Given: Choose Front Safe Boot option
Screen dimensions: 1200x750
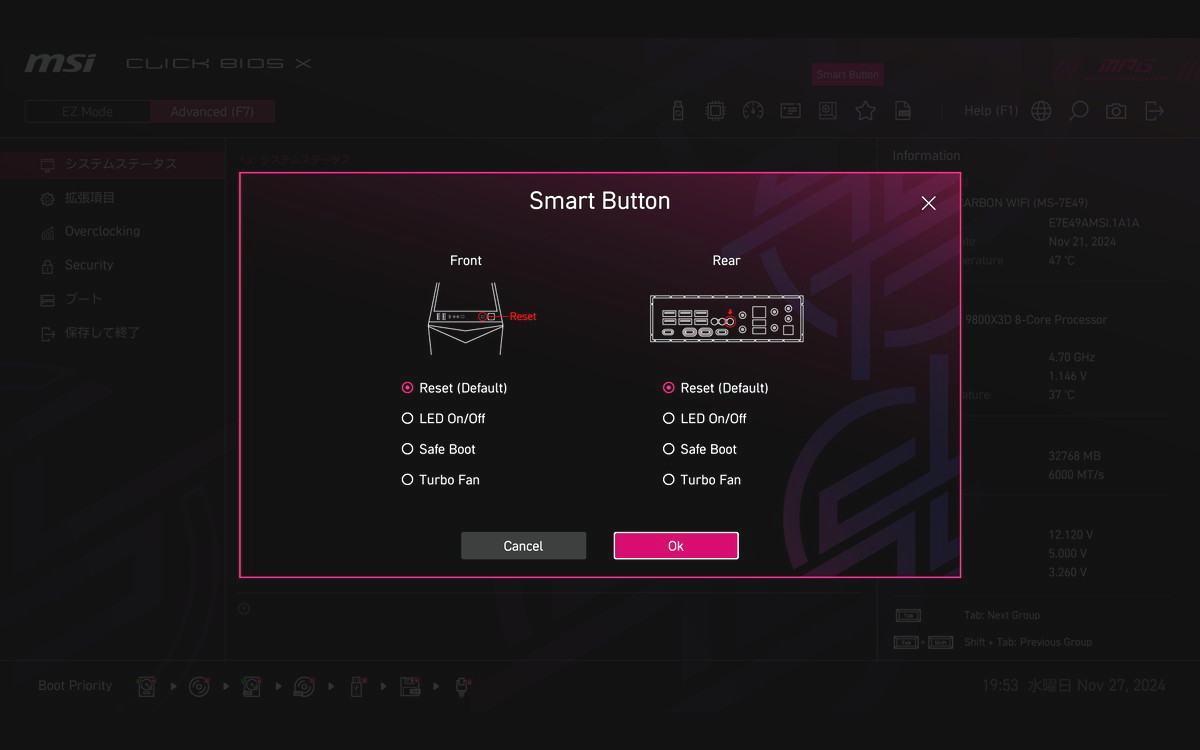Looking at the screenshot, I should pyautogui.click(x=438, y=449).
